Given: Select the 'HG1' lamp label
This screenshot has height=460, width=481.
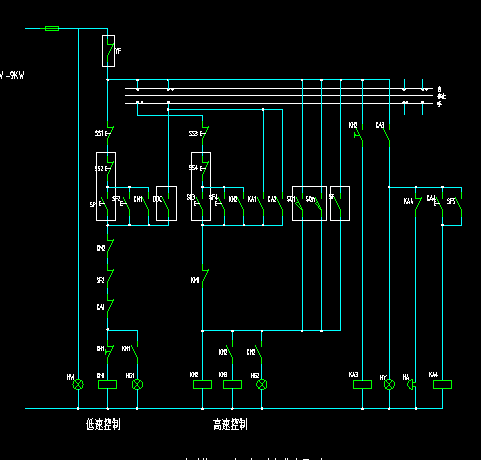Looking at the screenshot, I should tap(130, 375).
